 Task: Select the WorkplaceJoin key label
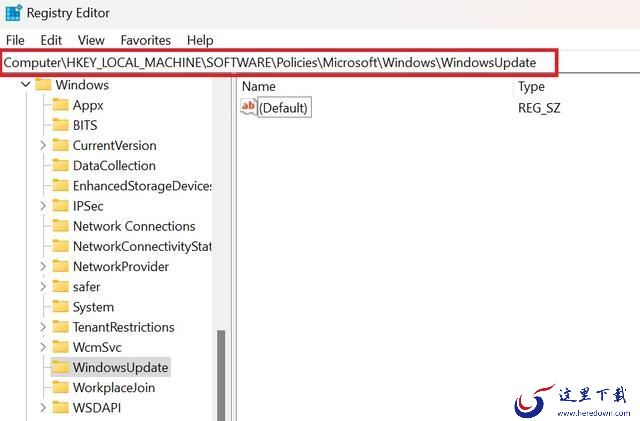click(114, 388)
